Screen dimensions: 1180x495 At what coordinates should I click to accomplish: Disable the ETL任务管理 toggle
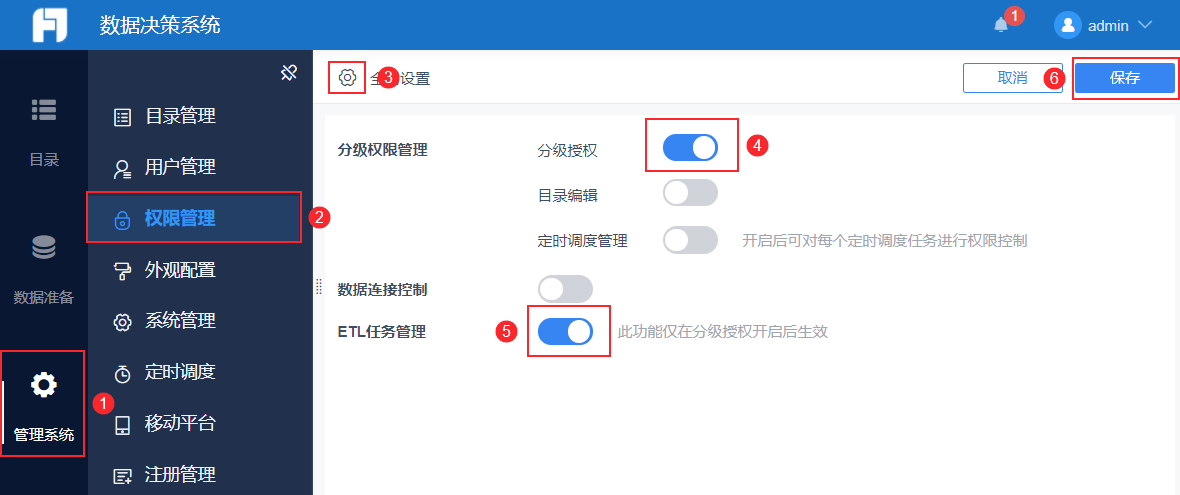(565, 331)
